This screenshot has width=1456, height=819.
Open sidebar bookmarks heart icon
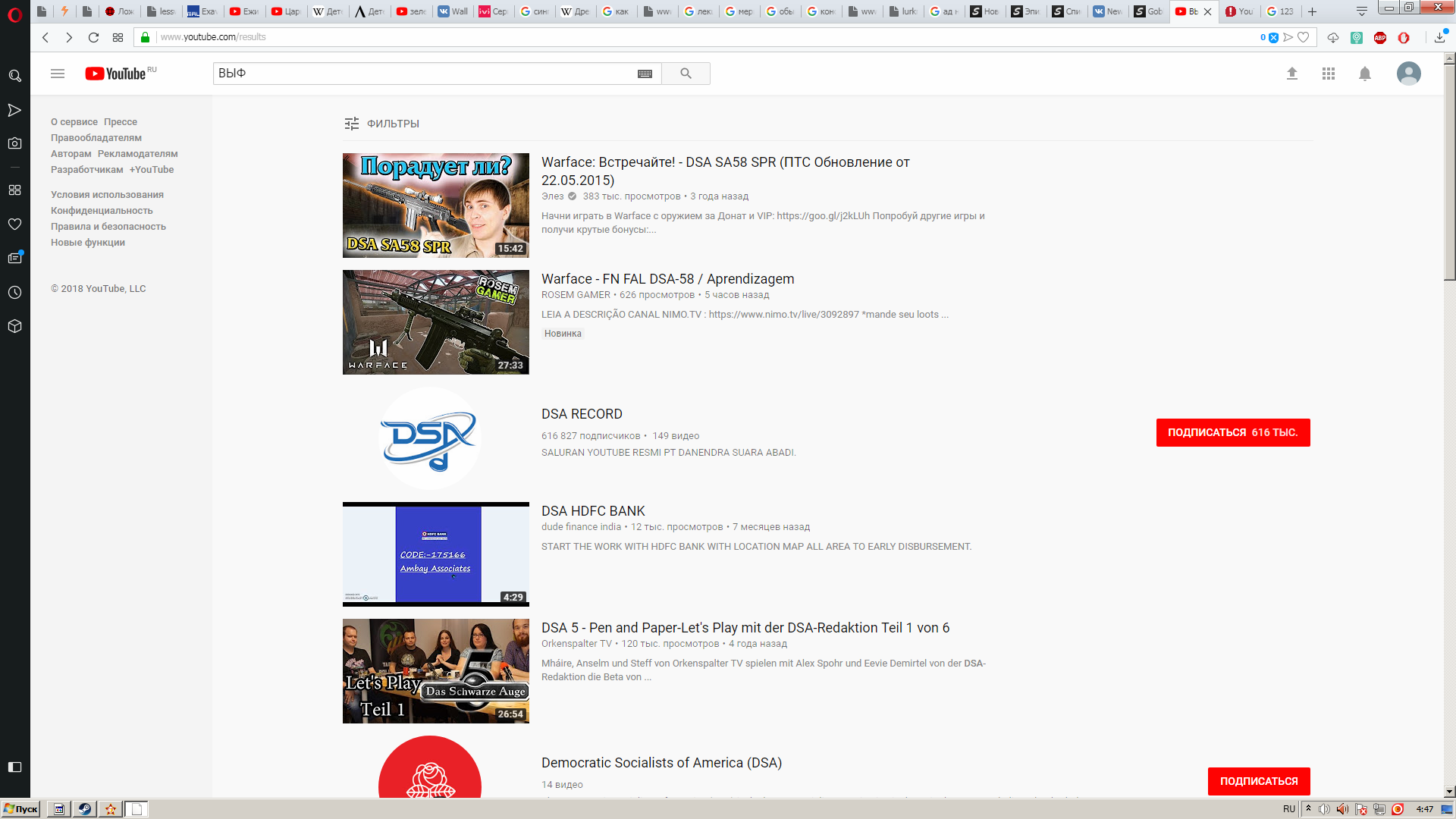[14, 224]
